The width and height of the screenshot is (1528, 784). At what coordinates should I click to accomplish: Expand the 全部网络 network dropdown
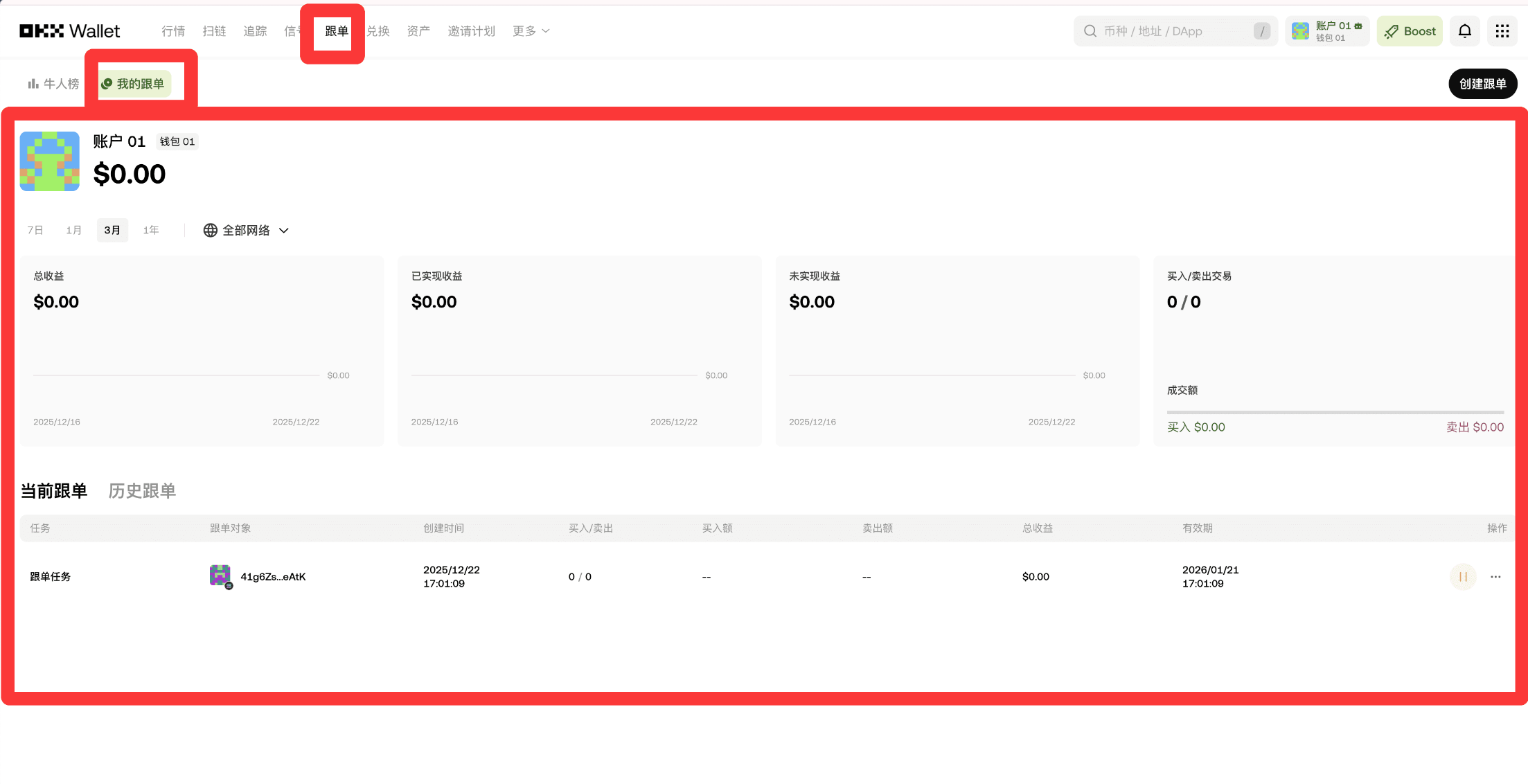point(283,231)
